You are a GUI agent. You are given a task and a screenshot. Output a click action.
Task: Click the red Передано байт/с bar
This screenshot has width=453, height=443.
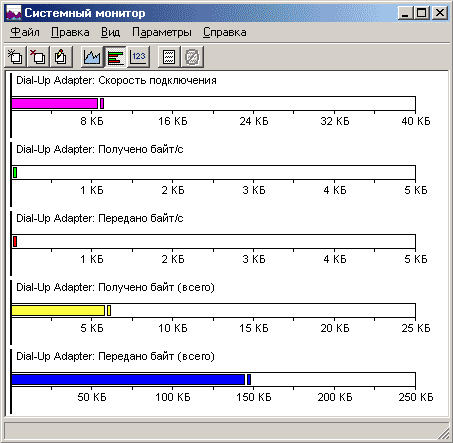[15, 242]
